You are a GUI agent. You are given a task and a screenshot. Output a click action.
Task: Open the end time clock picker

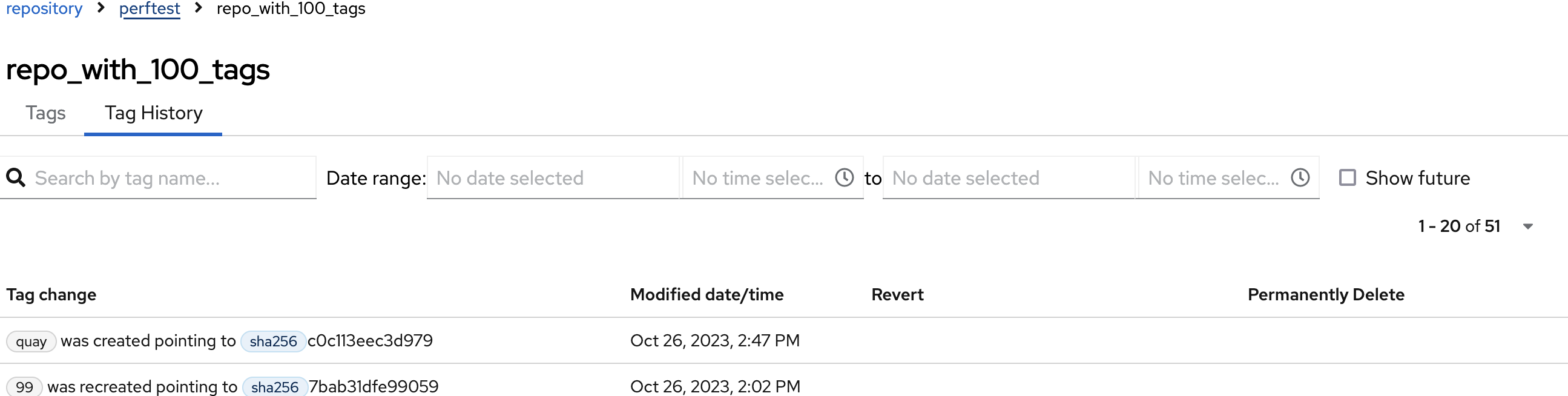tap(1300, 178)
